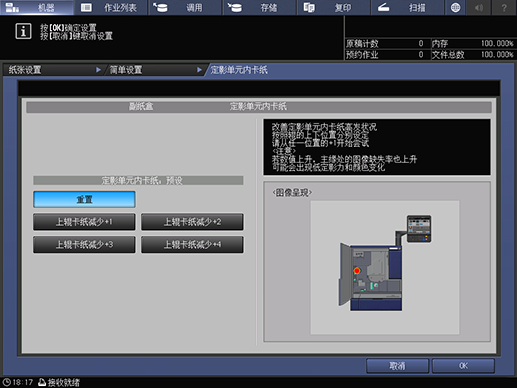Viewport: 517px width, 388px height.
Task: Choose 上辊卡纸减少+4 preset
Action: (x=192, y=245)
